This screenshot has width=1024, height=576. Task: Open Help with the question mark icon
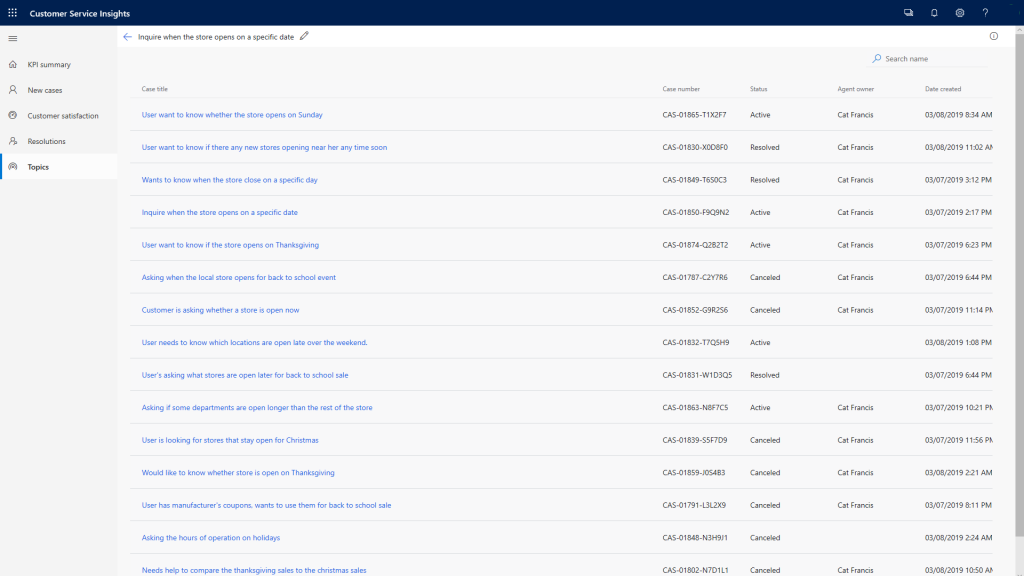coord(986,13)
